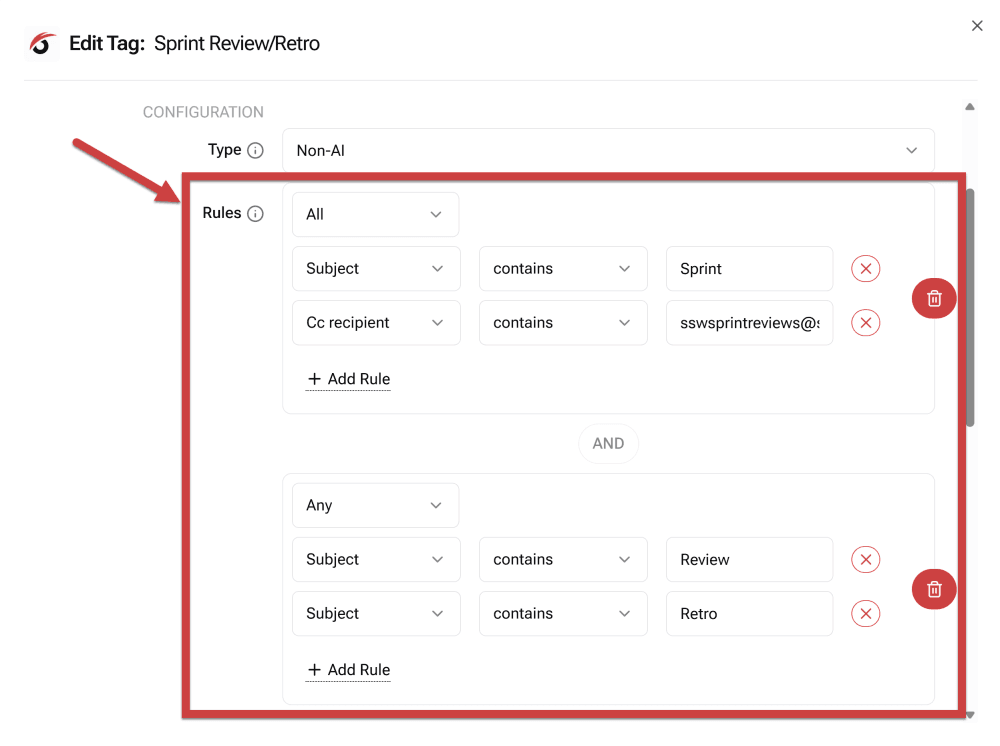Close the Edit Tag dialog
Screen dimensions: 1000x746
[977, 26]
